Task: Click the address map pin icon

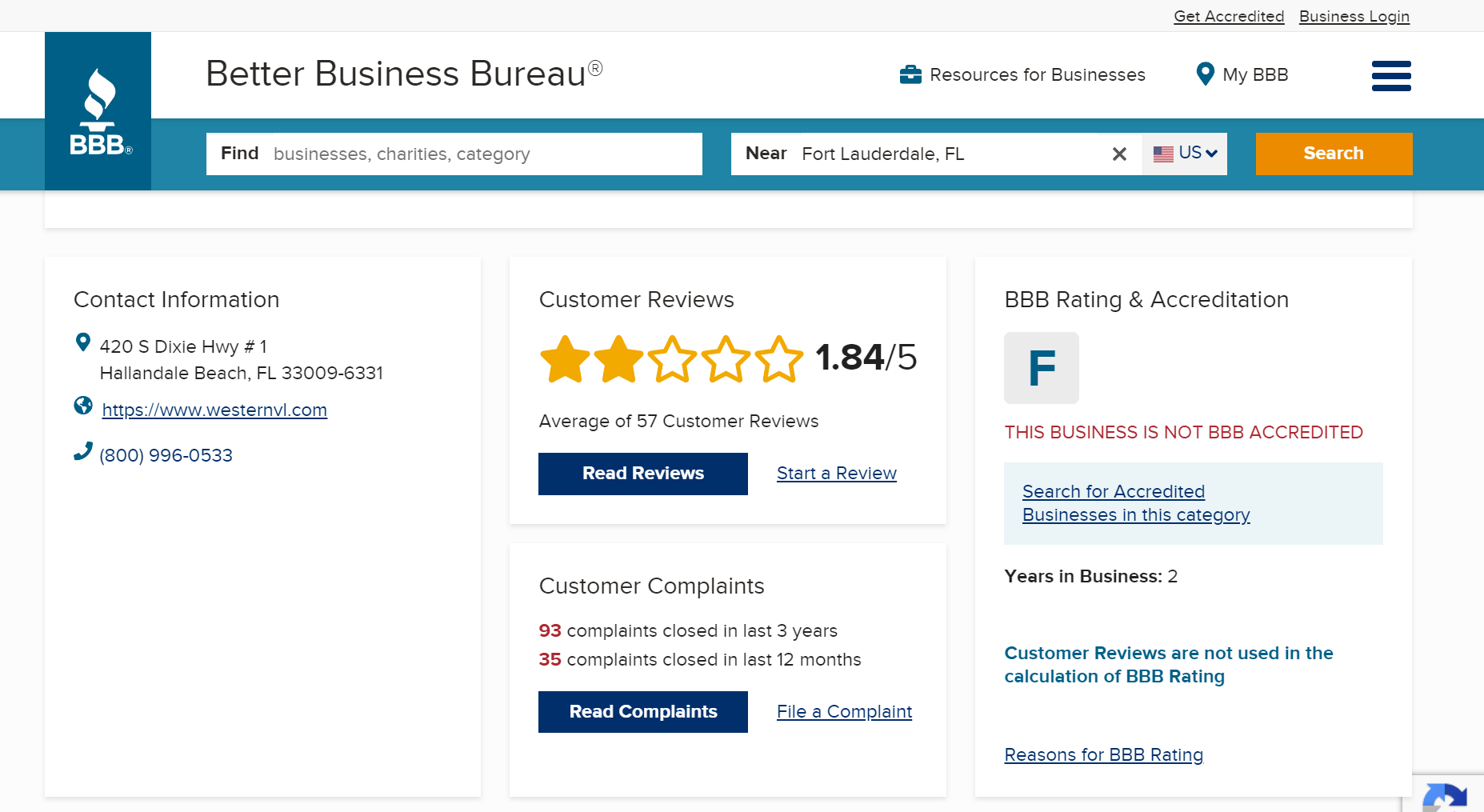Action: pos(82,342)
